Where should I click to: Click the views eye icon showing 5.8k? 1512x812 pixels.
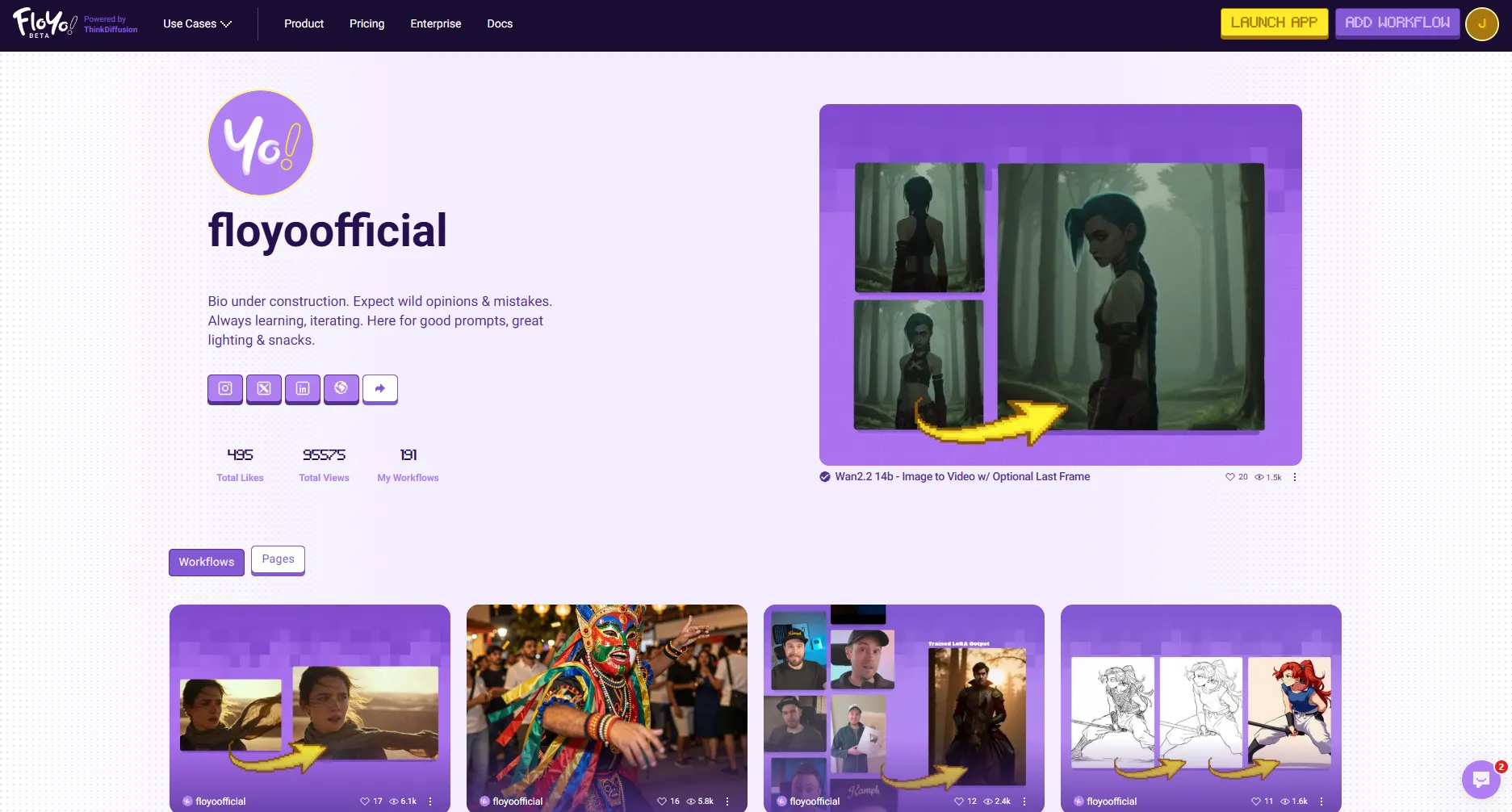(x=691, y=802)
